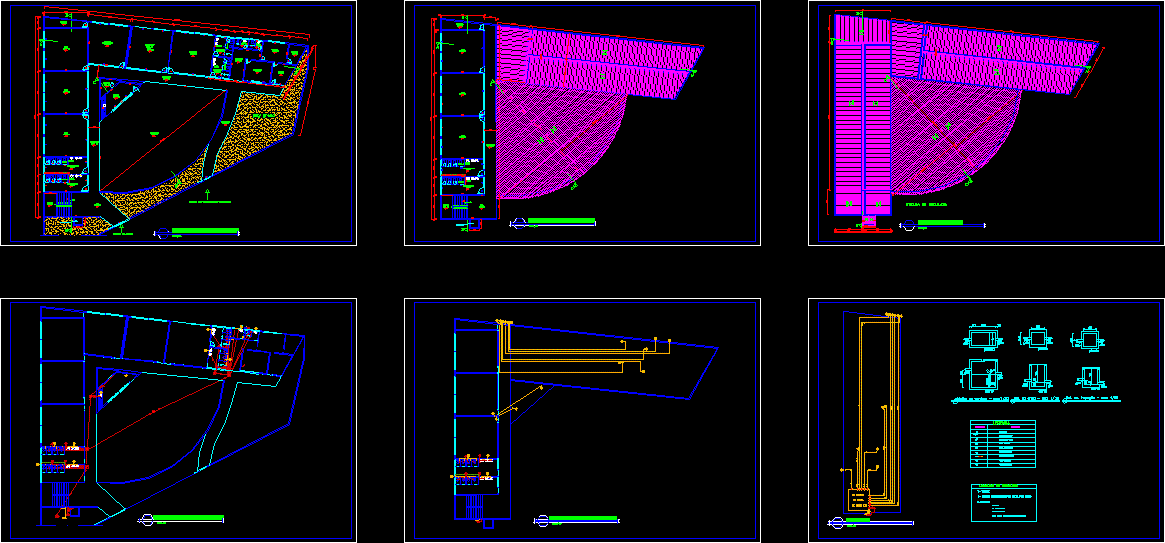Click the top-right cyan detail drawing in the bottom-right sheet
Viewport: 1165px width, 543px height.
coord(1086,340)
